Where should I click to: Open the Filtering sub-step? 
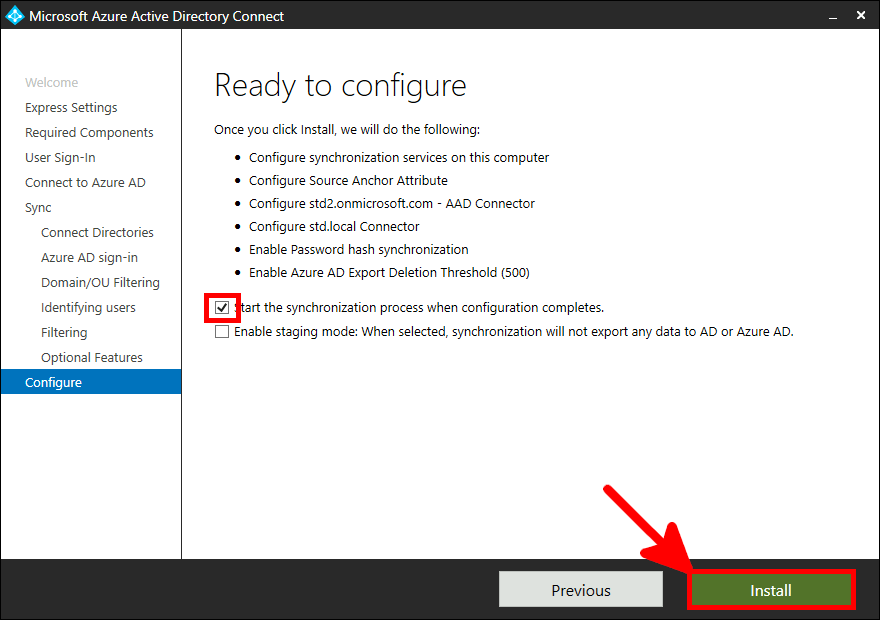click(63, 332)
